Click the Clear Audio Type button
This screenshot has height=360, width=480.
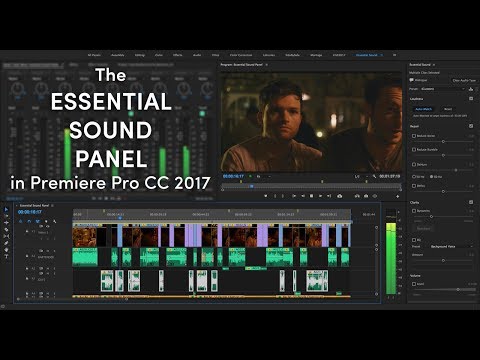tap(464, 81)
